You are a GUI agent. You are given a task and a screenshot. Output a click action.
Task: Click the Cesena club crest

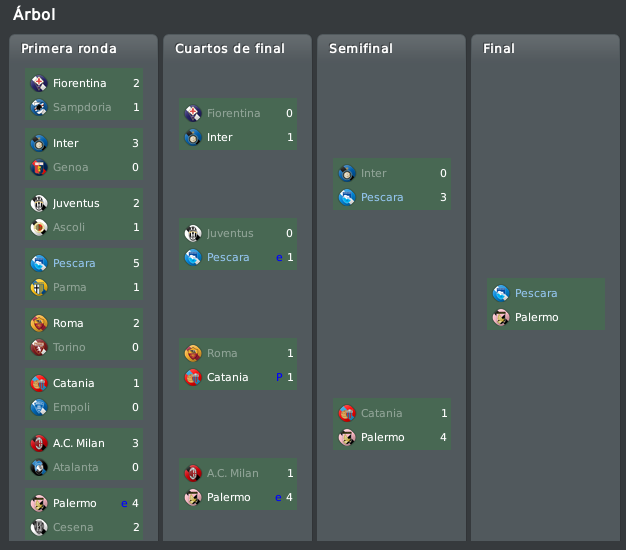39,527
